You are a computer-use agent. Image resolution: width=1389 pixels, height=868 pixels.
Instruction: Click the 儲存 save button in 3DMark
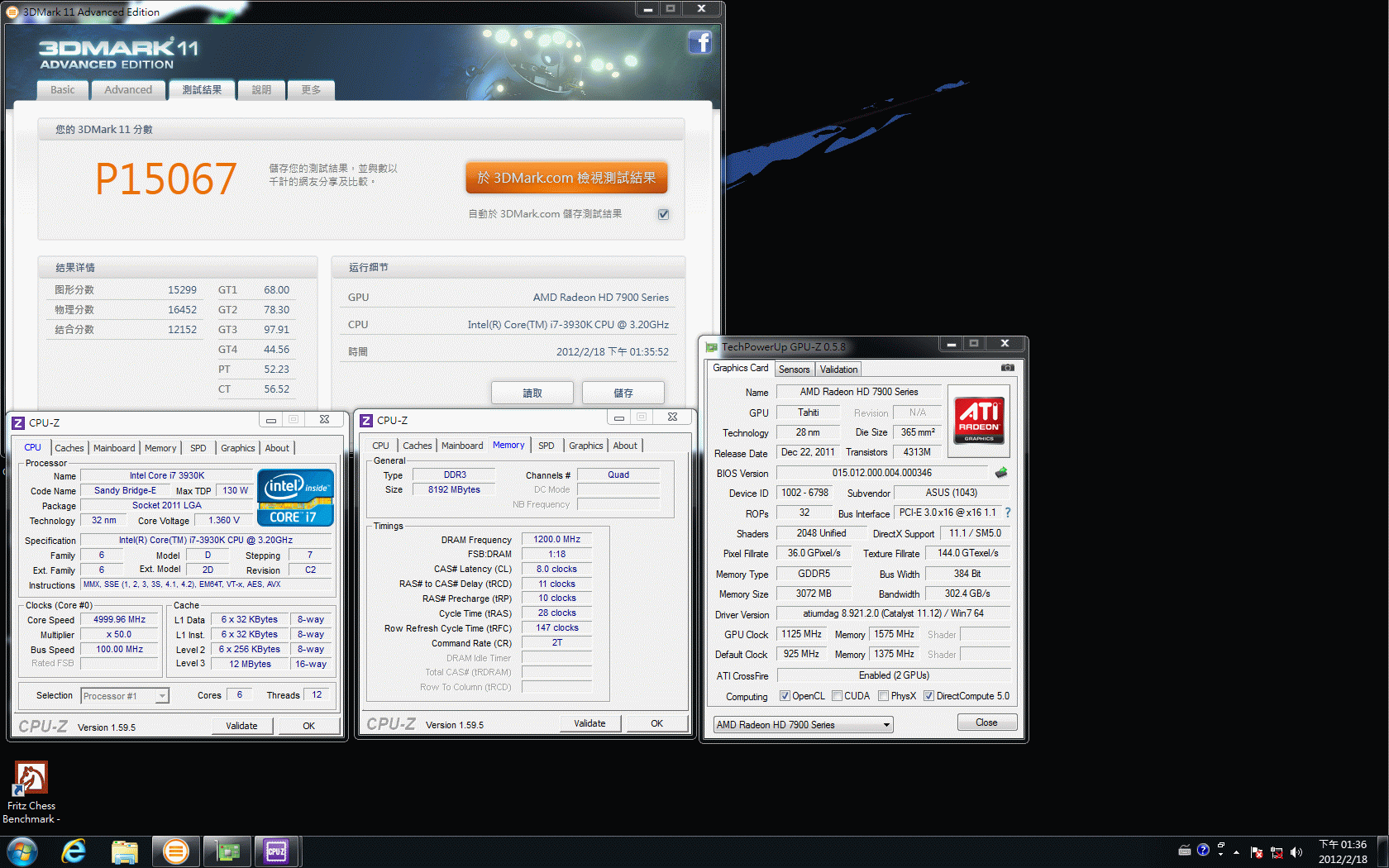click(x=623, y=393)
